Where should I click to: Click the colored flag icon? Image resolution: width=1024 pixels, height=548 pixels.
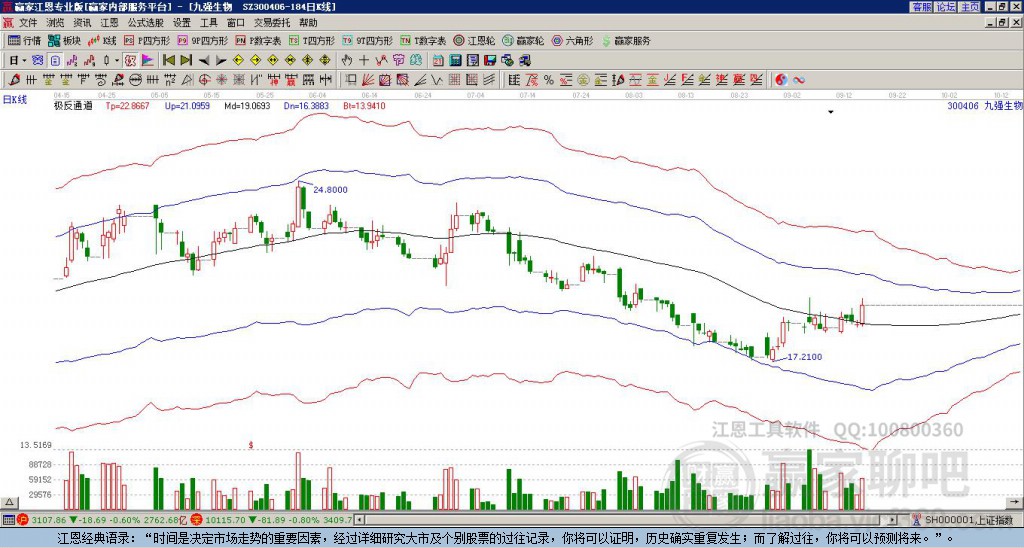coord(148,61)
